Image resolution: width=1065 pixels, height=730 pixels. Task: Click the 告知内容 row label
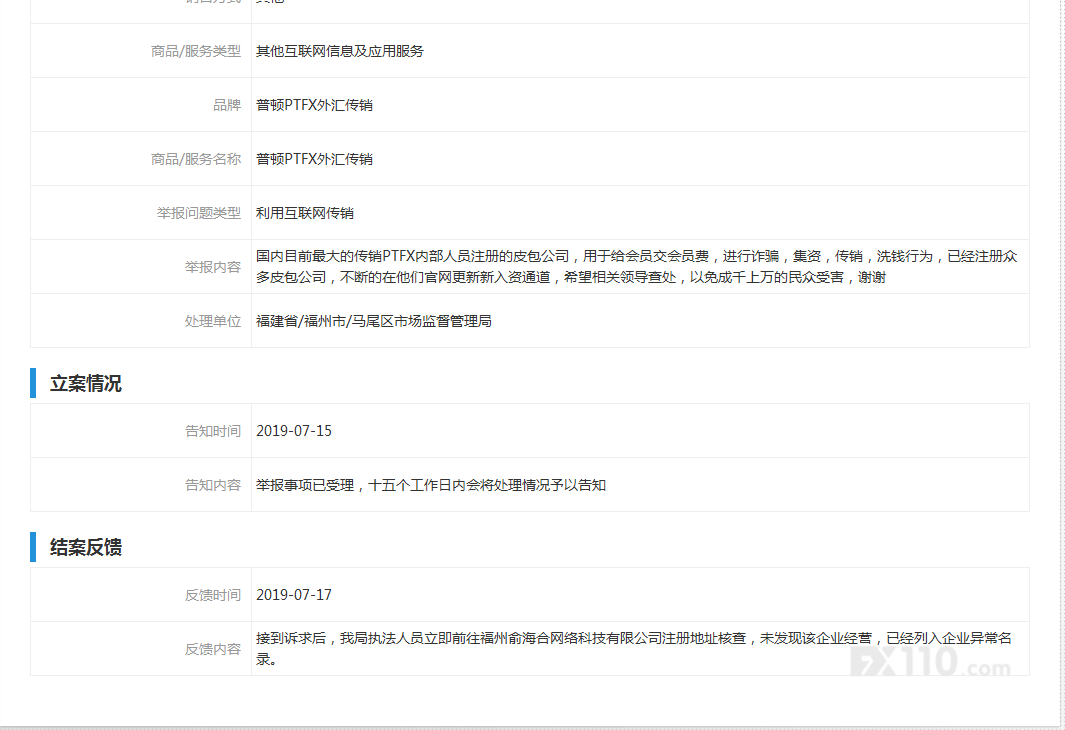click(x=213, y=485)
